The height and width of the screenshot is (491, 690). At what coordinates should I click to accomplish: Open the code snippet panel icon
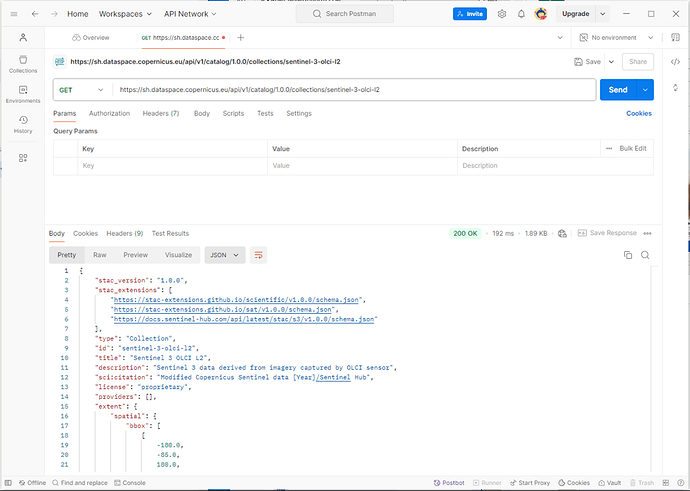click(x=676, y=61)
